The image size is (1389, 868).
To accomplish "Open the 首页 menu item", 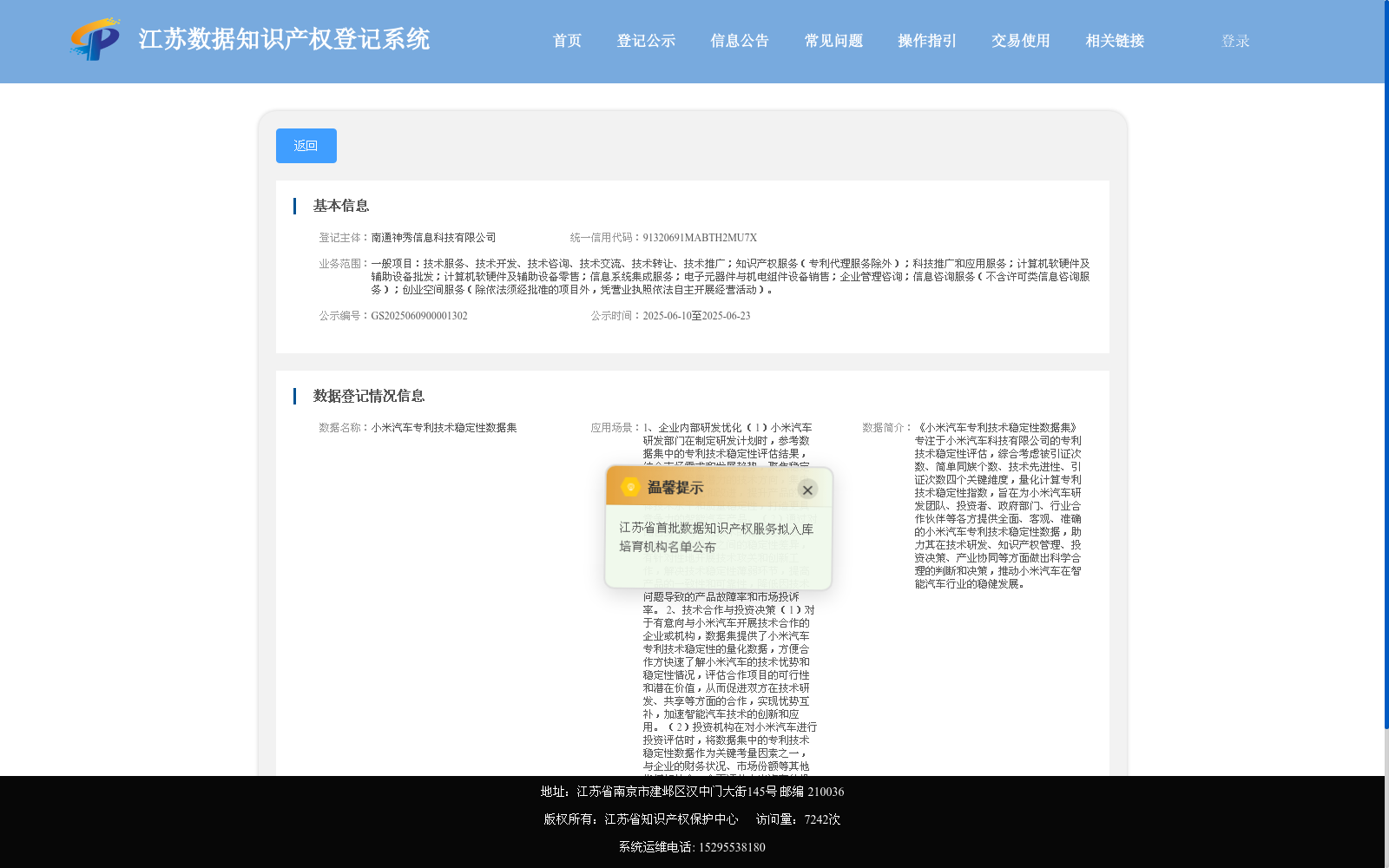I will click(568, 41).
